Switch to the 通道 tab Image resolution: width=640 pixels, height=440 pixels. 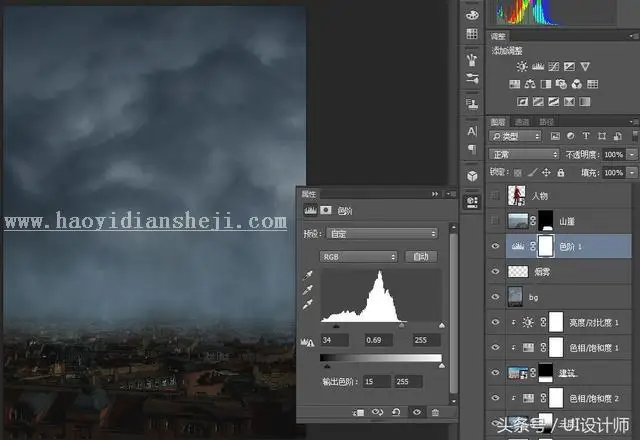(522, 122)
